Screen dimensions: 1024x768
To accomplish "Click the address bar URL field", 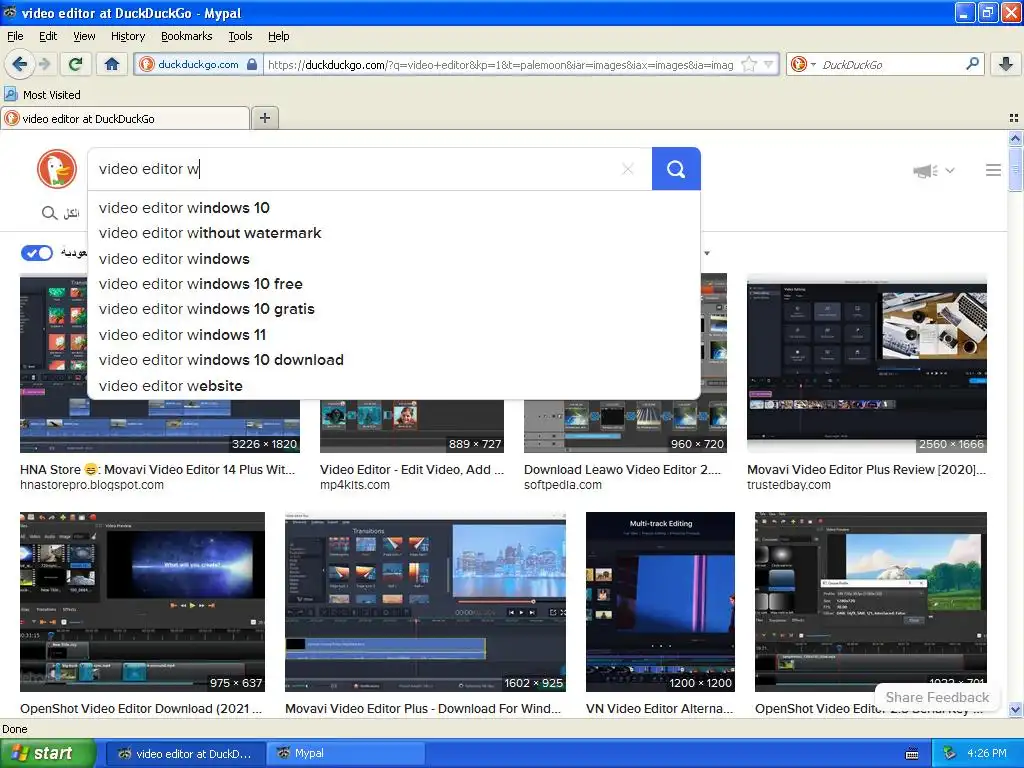I will tap(500, 65).
